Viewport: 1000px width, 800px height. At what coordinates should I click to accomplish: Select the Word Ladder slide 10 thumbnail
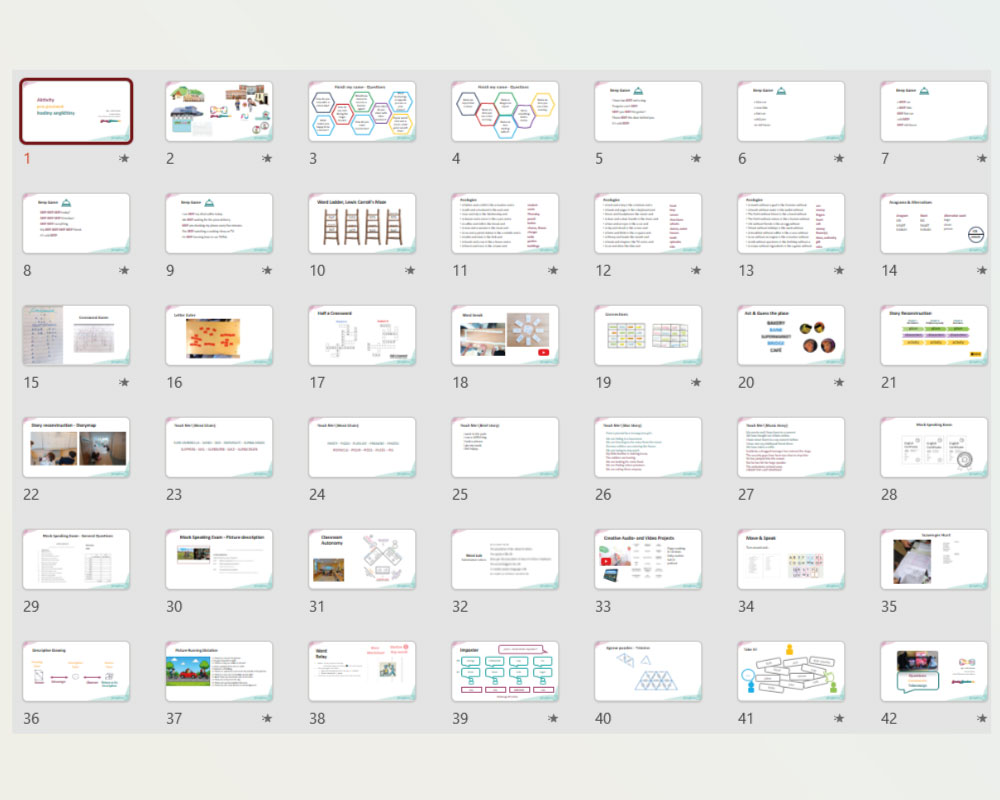click(x=362, y=223)
